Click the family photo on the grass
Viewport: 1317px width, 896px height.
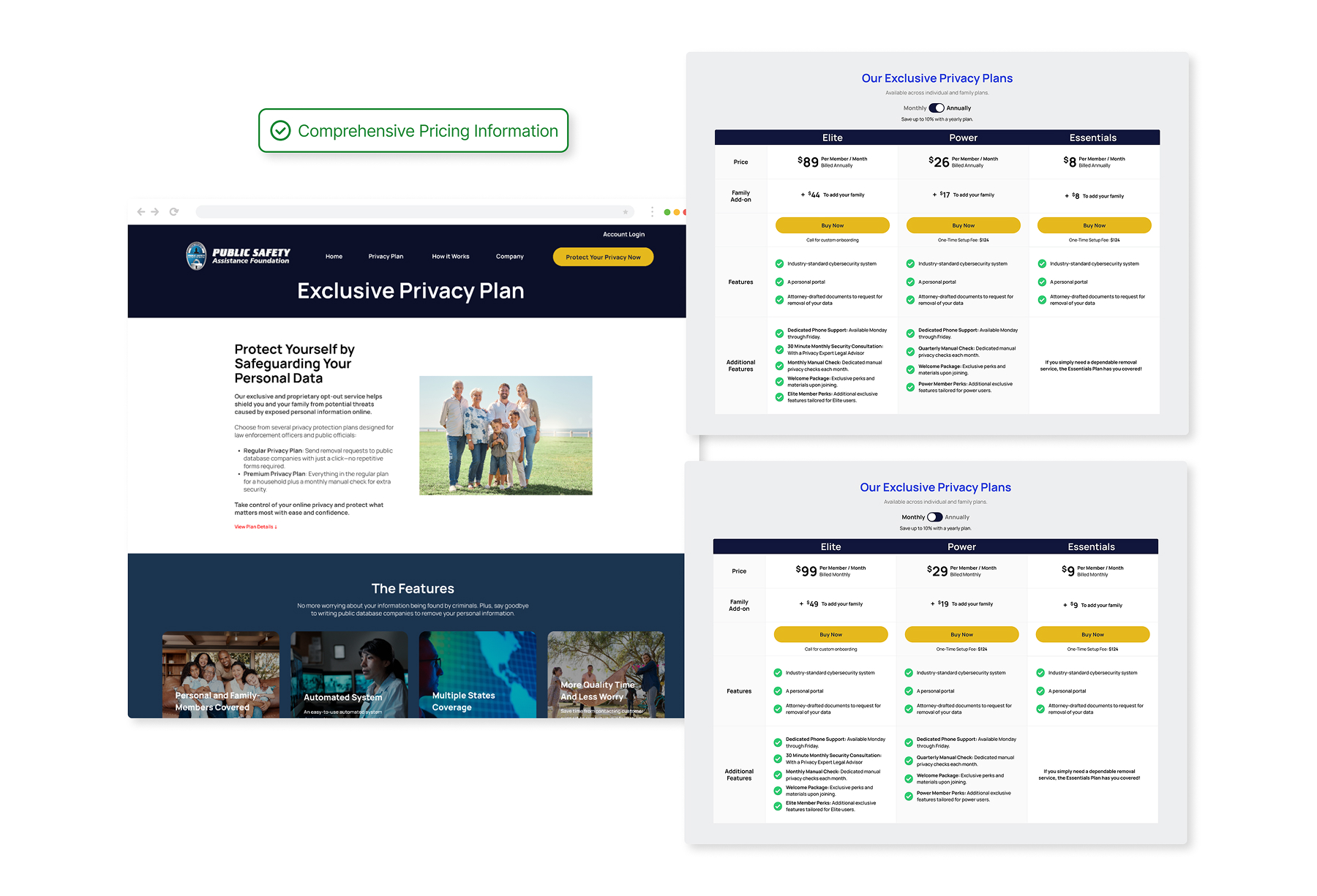[x=506, y=435]
